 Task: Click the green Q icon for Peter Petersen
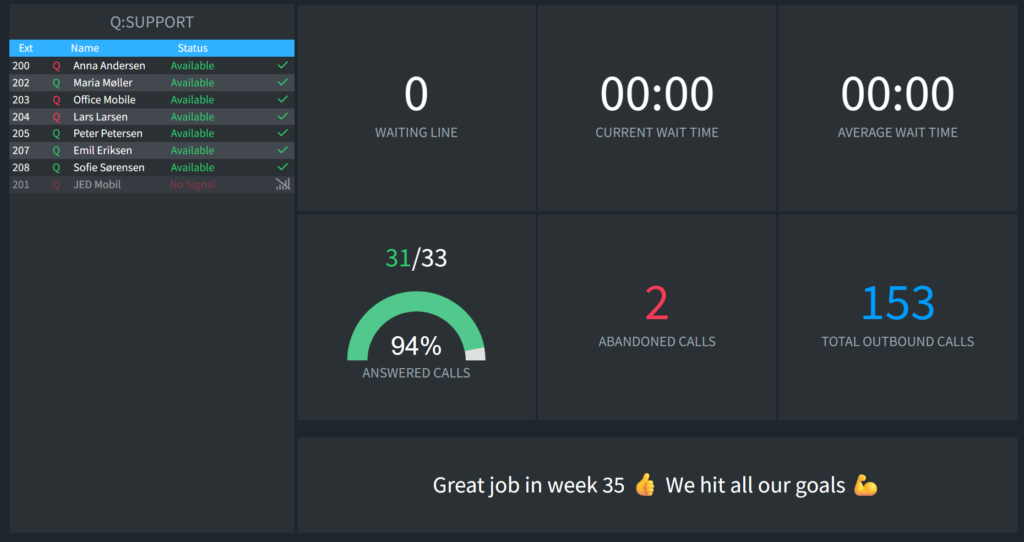[56, 133]
